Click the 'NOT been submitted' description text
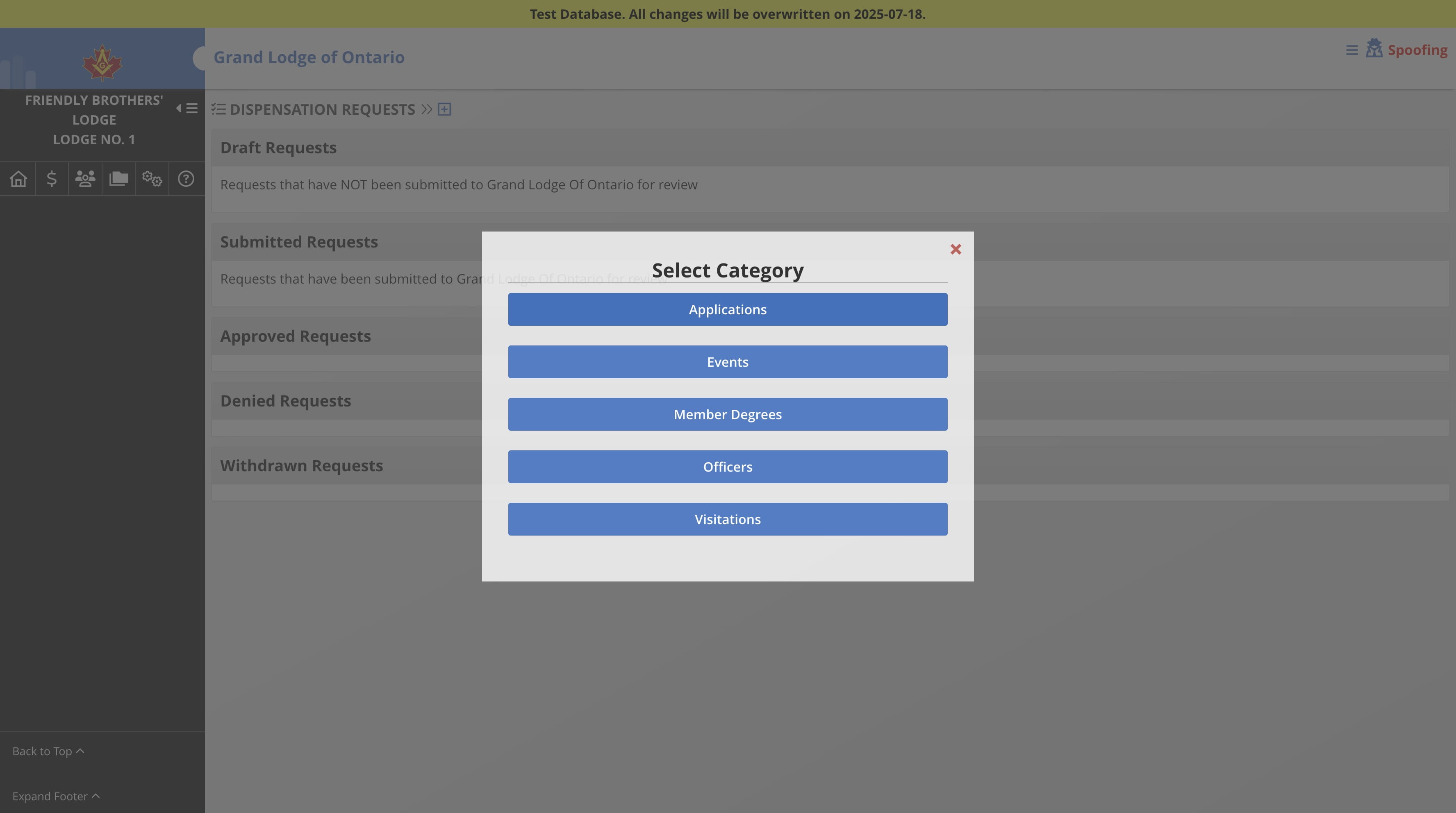 [x=458, y=185]
